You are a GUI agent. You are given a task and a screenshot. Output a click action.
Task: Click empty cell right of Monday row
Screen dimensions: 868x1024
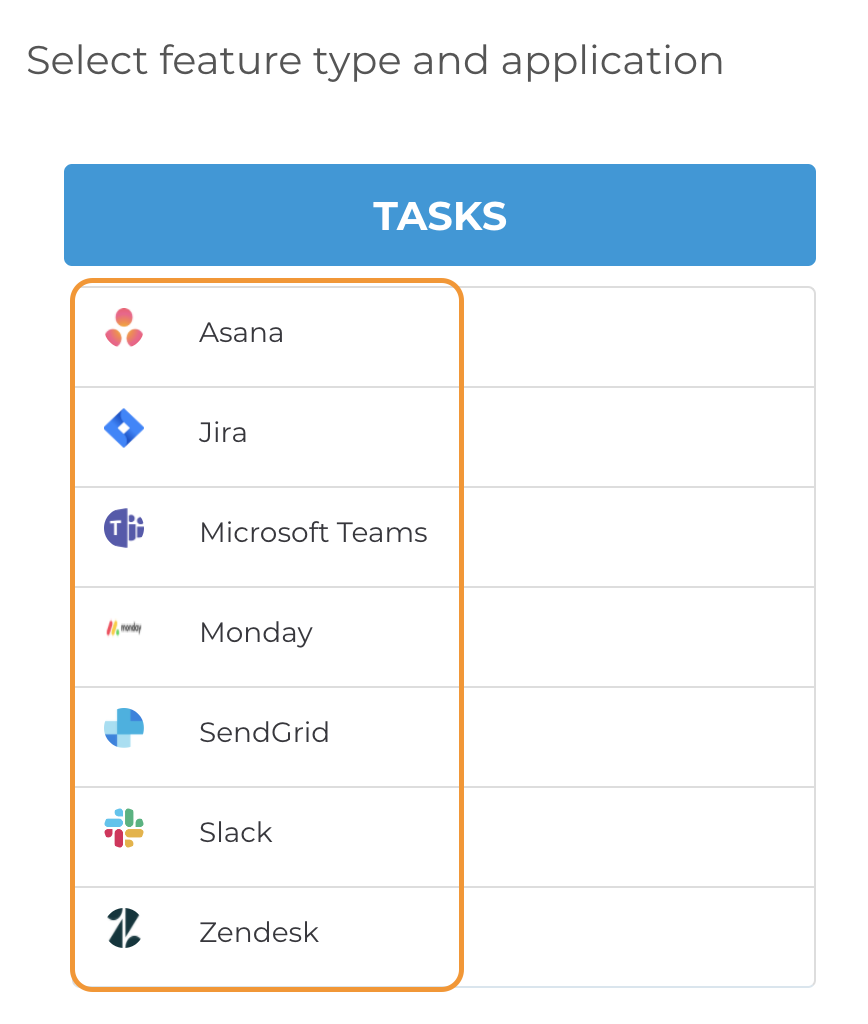coord(638,637)
